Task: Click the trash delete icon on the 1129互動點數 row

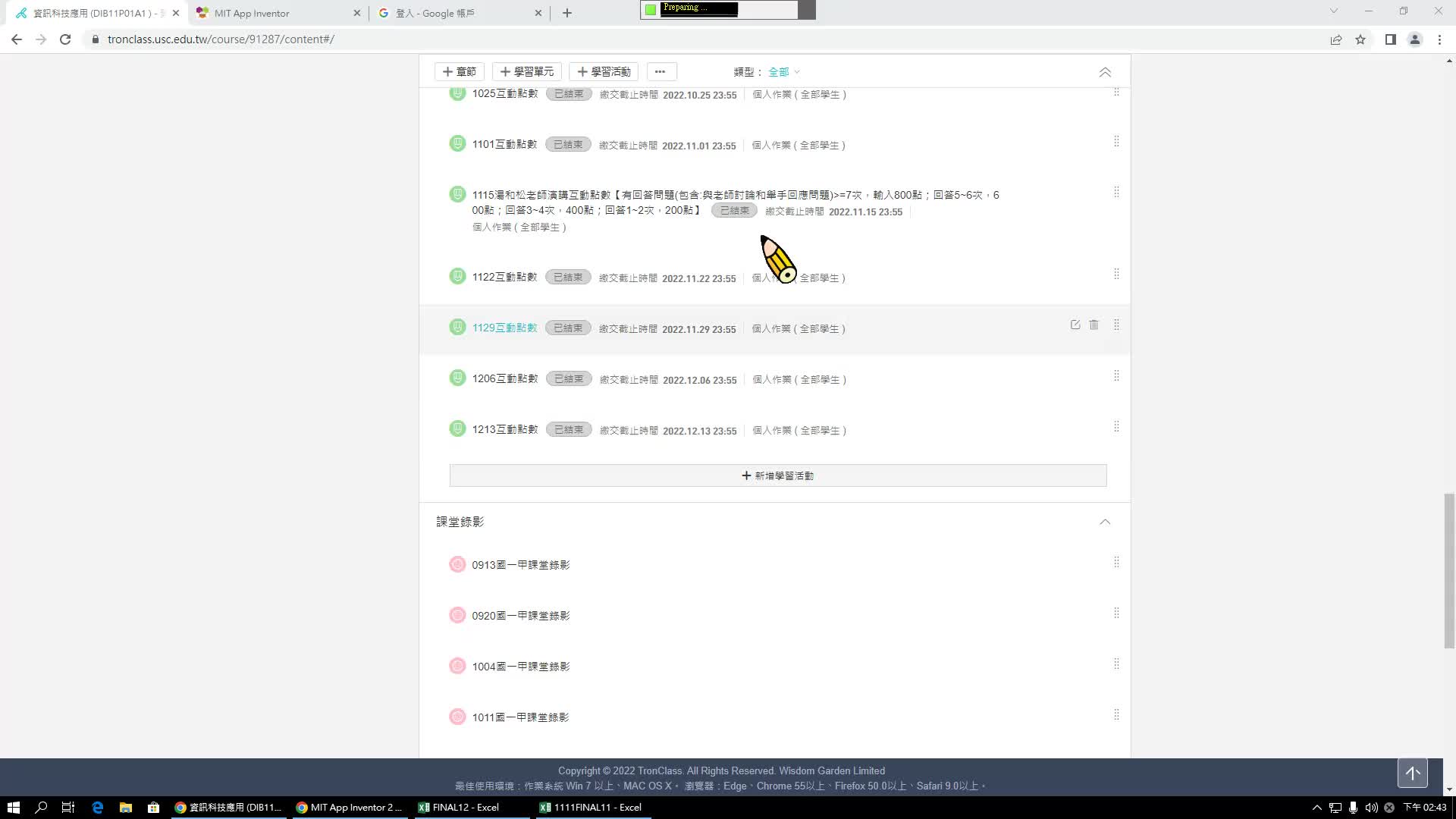Action: coord(1094,325)
